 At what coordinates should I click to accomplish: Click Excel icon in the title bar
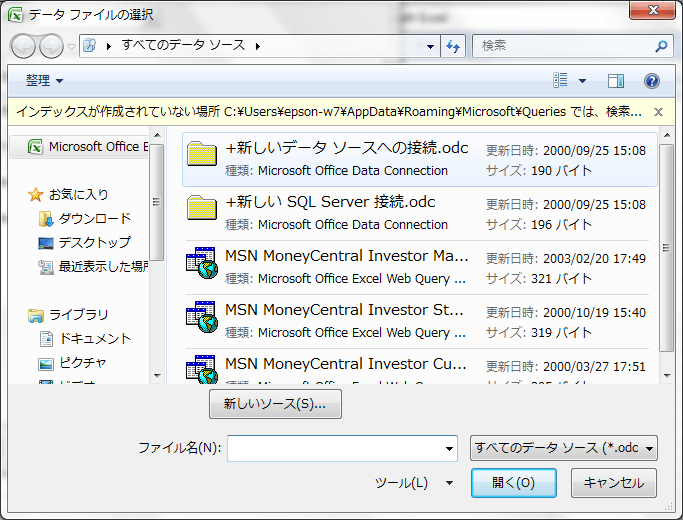coord(15,15)
